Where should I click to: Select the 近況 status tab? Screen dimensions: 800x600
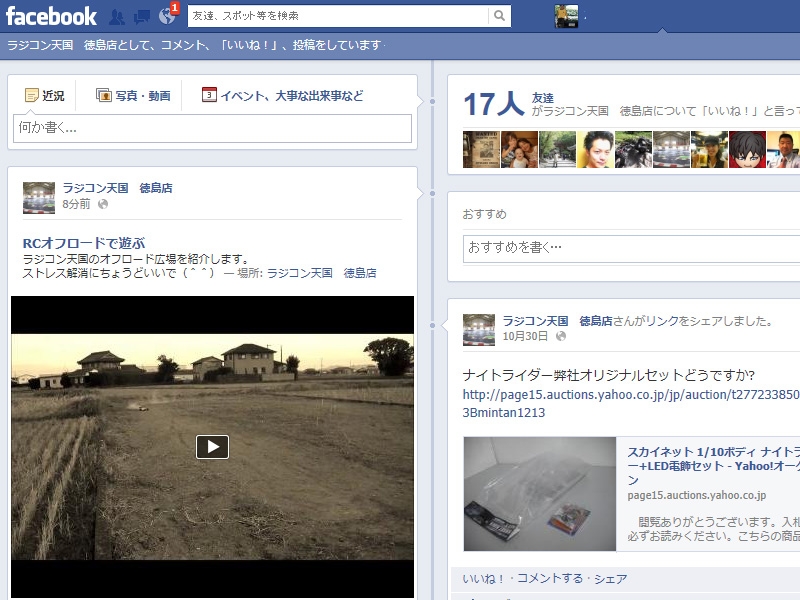click(x=45, y=96)
